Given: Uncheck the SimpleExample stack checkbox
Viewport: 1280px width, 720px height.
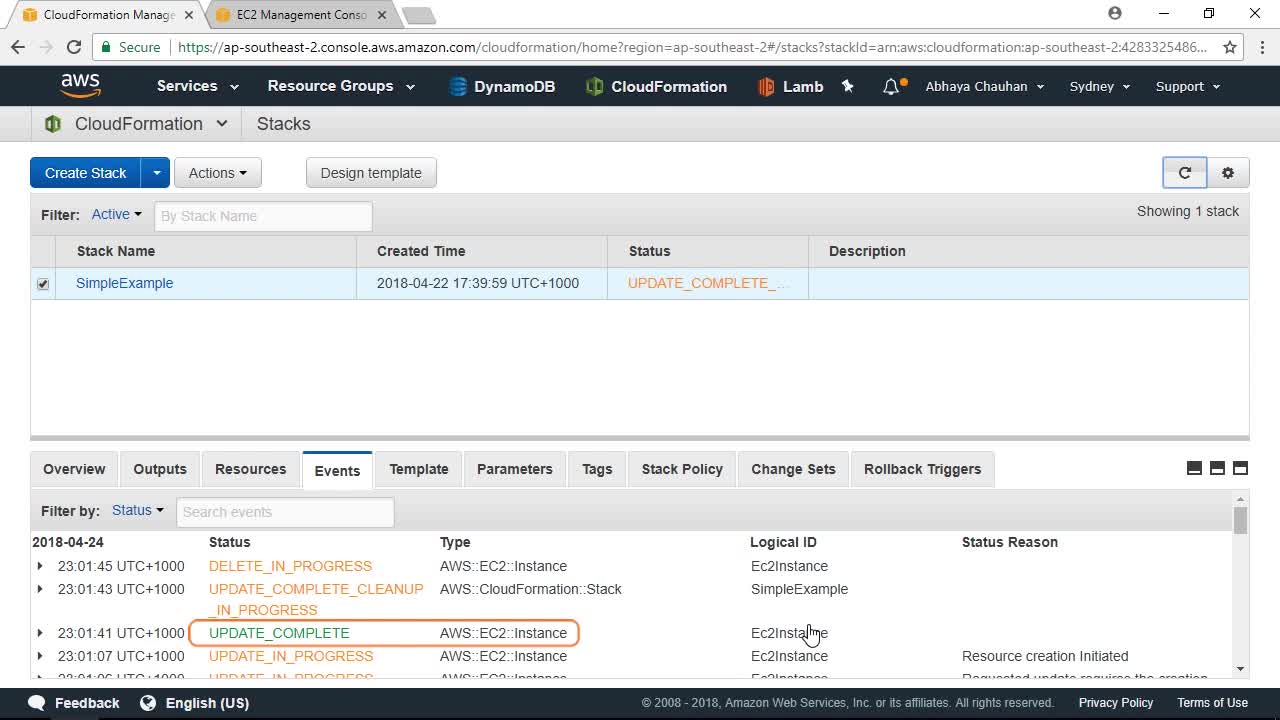Looking at the screenshot, I should 43,284.
